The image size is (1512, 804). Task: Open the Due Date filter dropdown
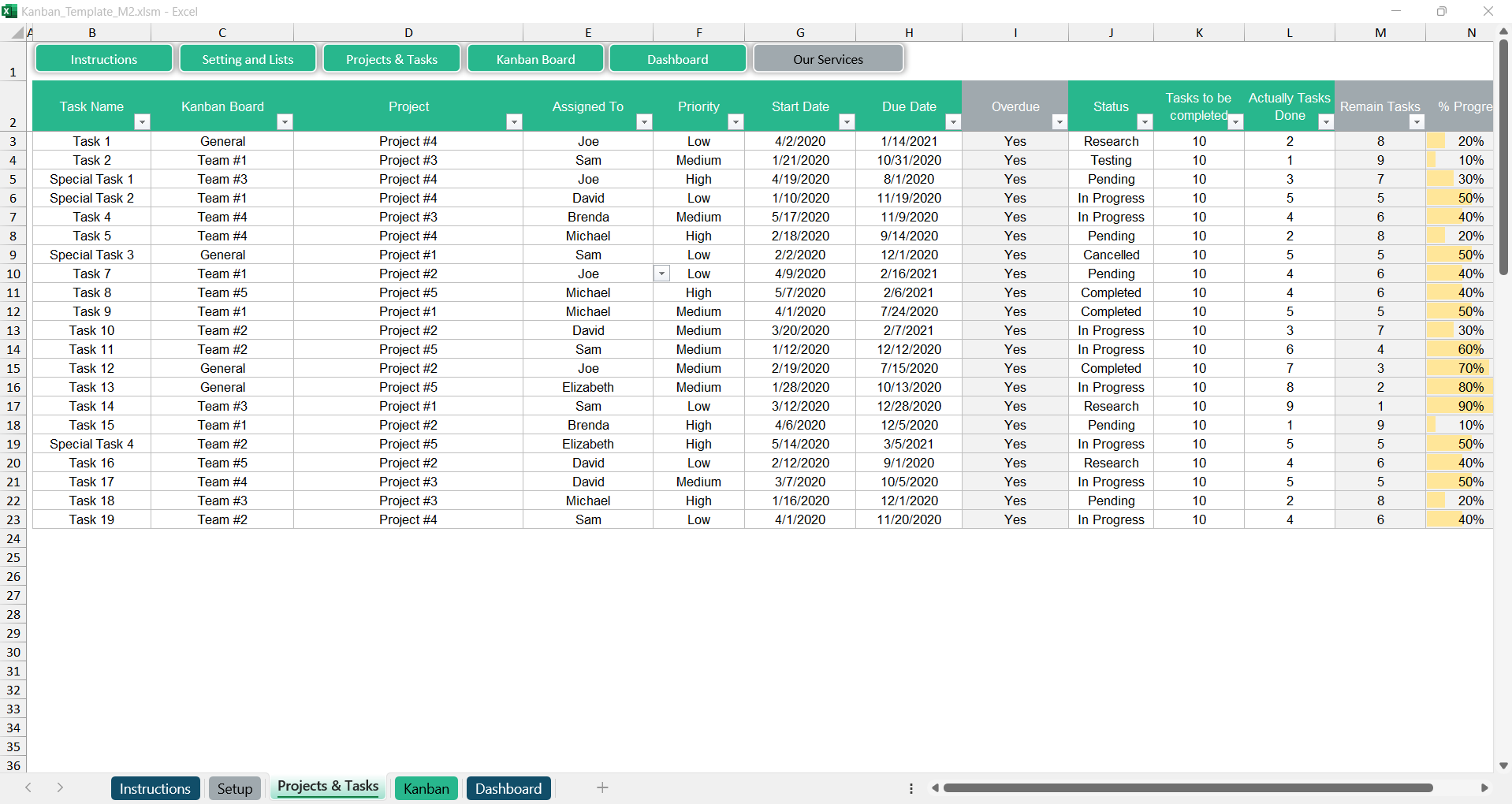pyautogui.click(x=953, y=122)
